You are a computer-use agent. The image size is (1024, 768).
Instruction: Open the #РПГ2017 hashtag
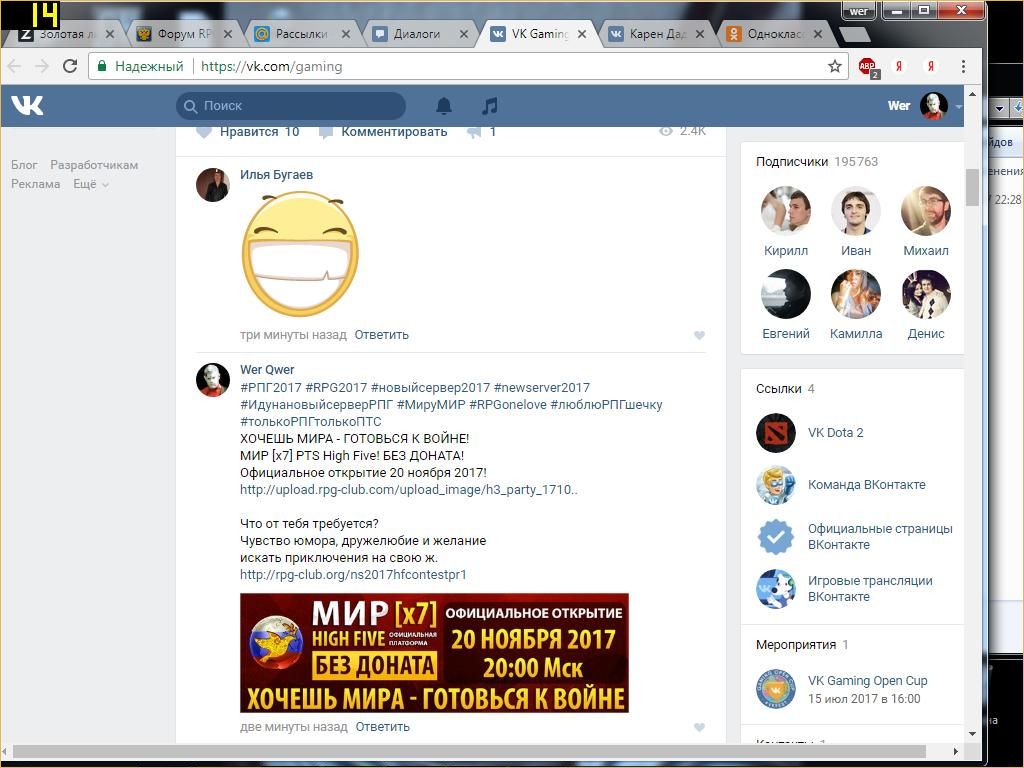pos(270,387)
